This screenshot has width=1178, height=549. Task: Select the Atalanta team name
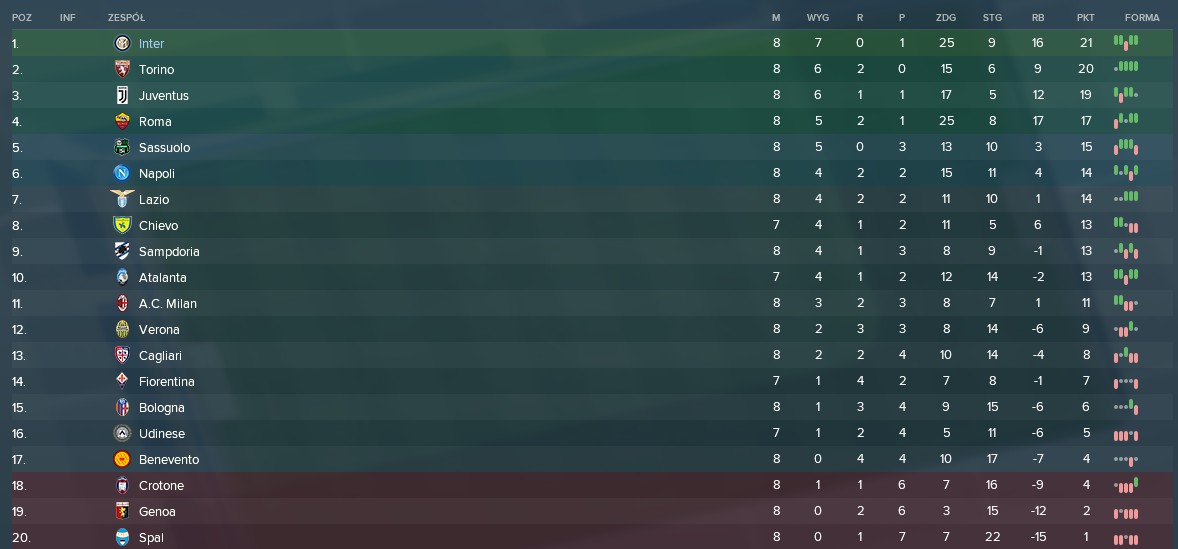[162, 278]
